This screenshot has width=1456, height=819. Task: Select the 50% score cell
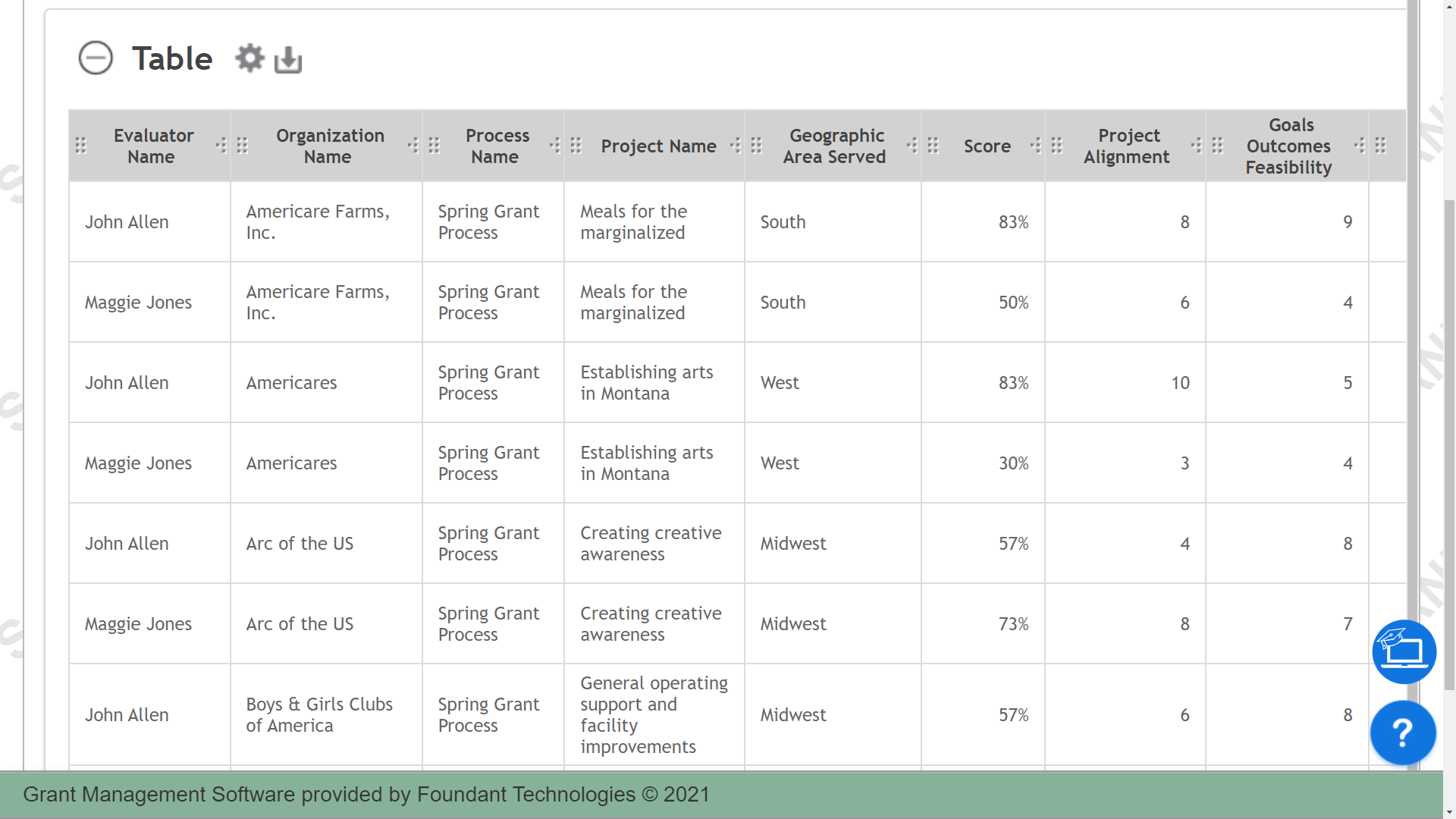click(x=983, y=303)
